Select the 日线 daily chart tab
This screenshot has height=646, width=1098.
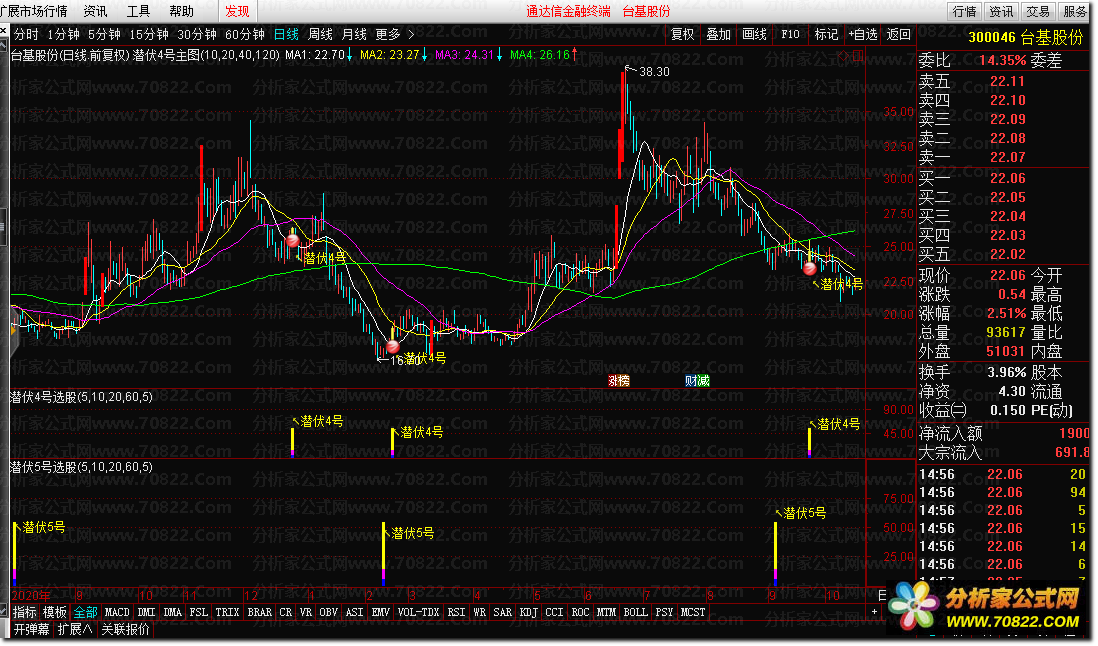pos(286,34)
